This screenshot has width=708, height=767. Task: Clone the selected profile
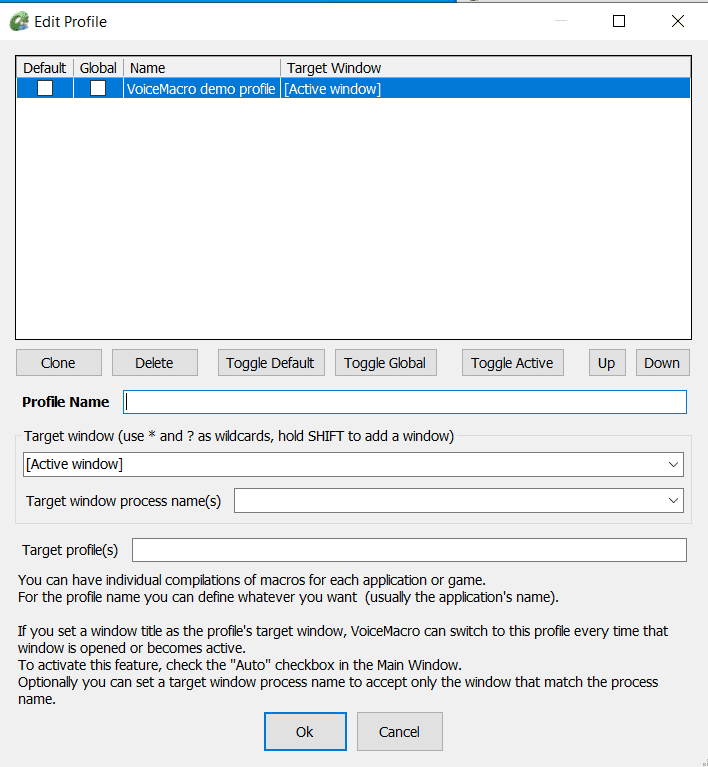59,363
